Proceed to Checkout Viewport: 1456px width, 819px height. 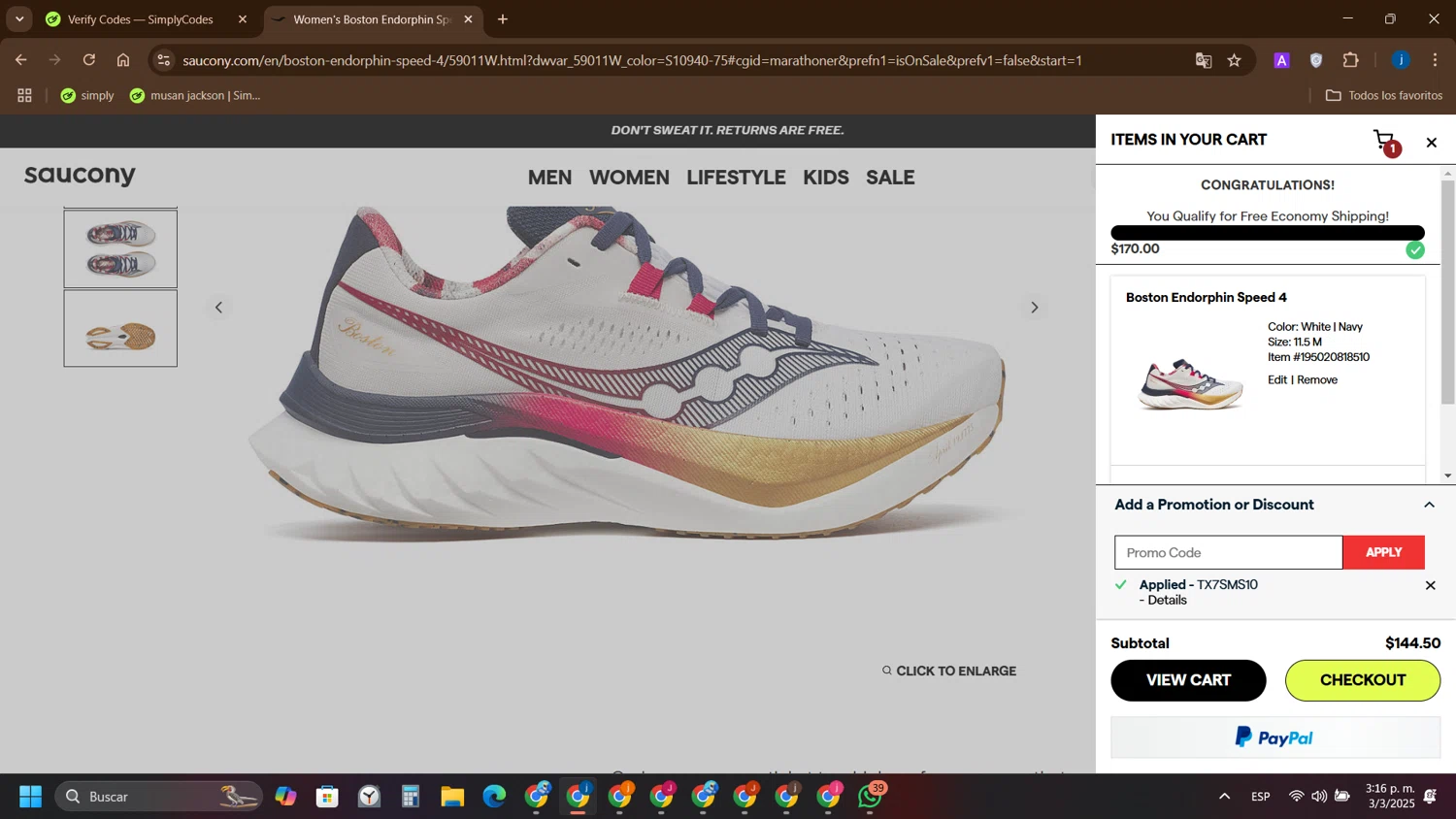(x=1363, y=680)
